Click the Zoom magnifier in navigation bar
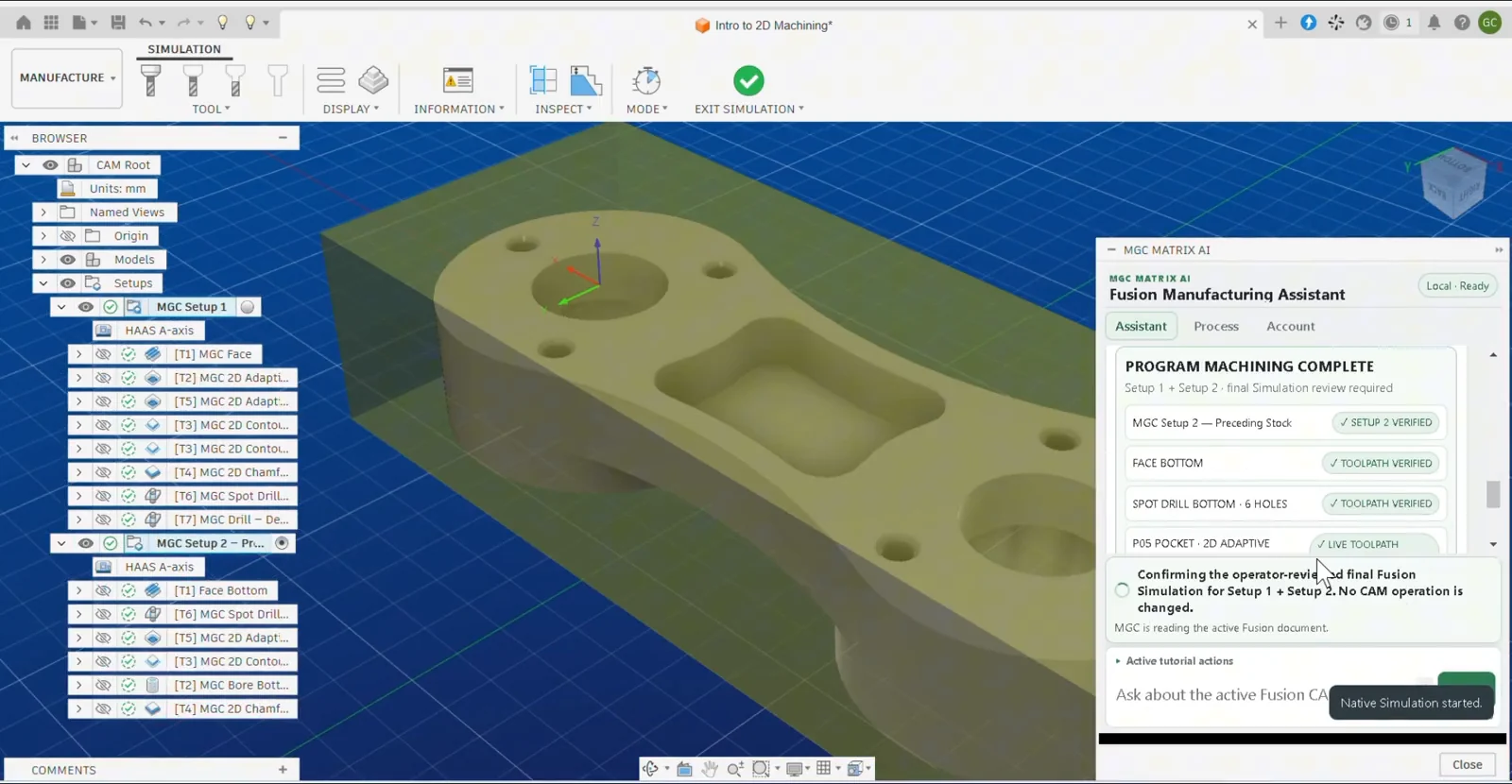The height and width of the screenshot is (784, 1512). (x=735, y=769)
